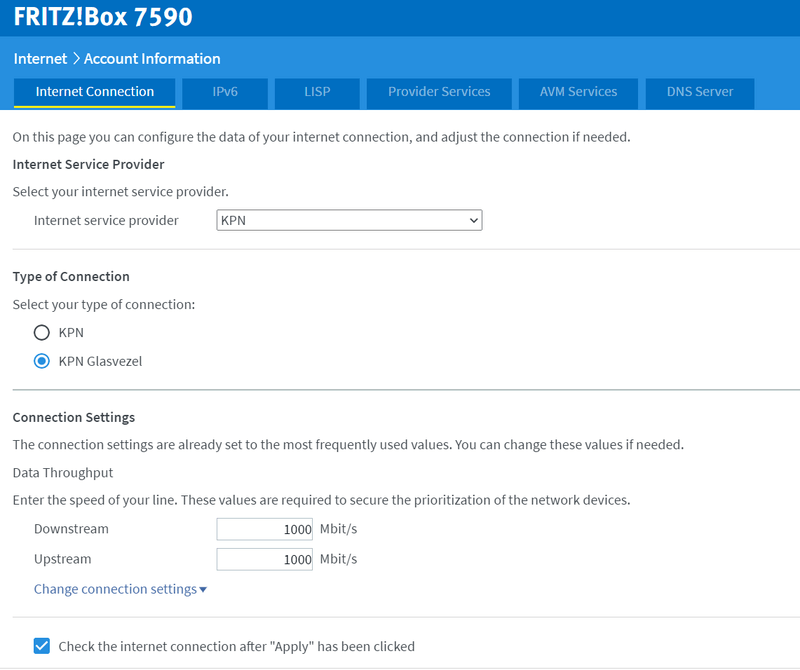
Task: Click the Mbit/s unit next to Downstream
Action: pos(338,529)
